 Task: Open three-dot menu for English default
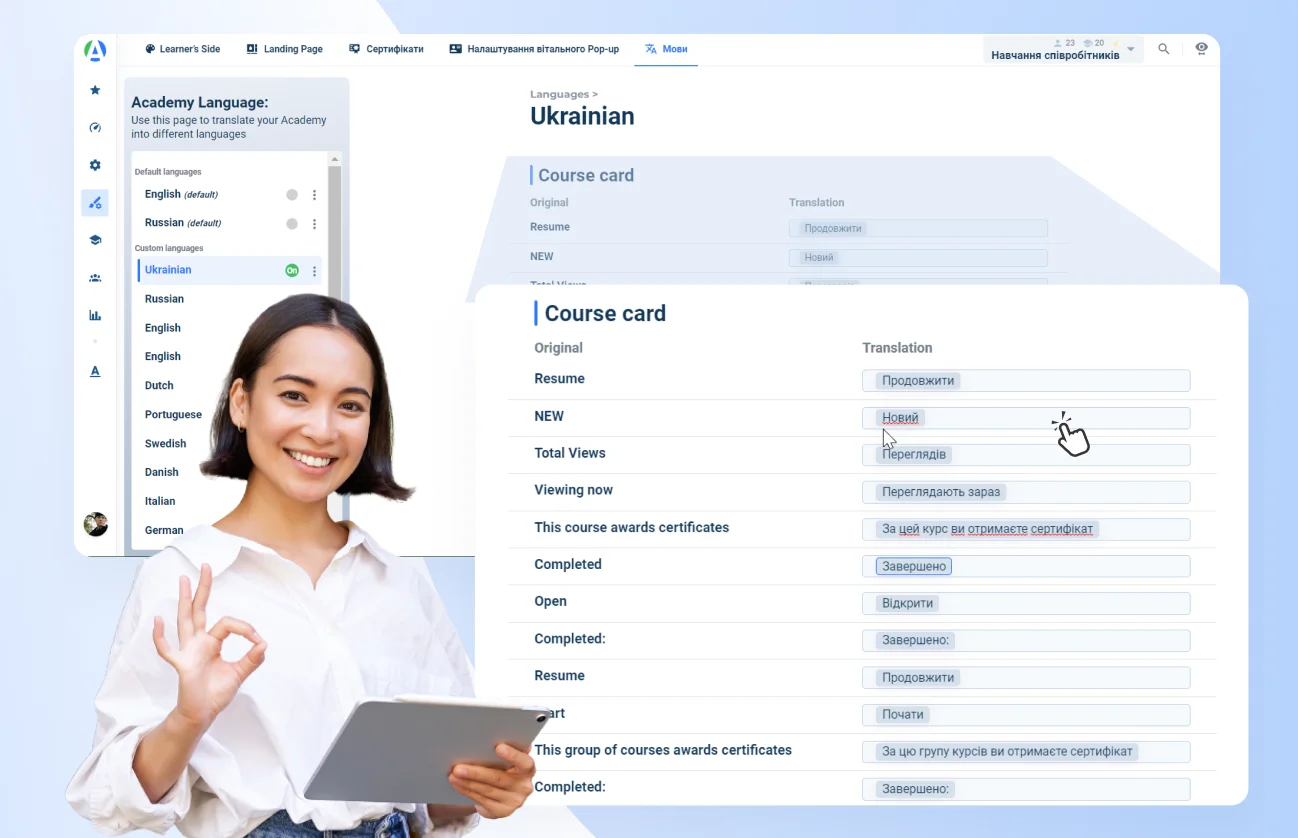point(315,195)
